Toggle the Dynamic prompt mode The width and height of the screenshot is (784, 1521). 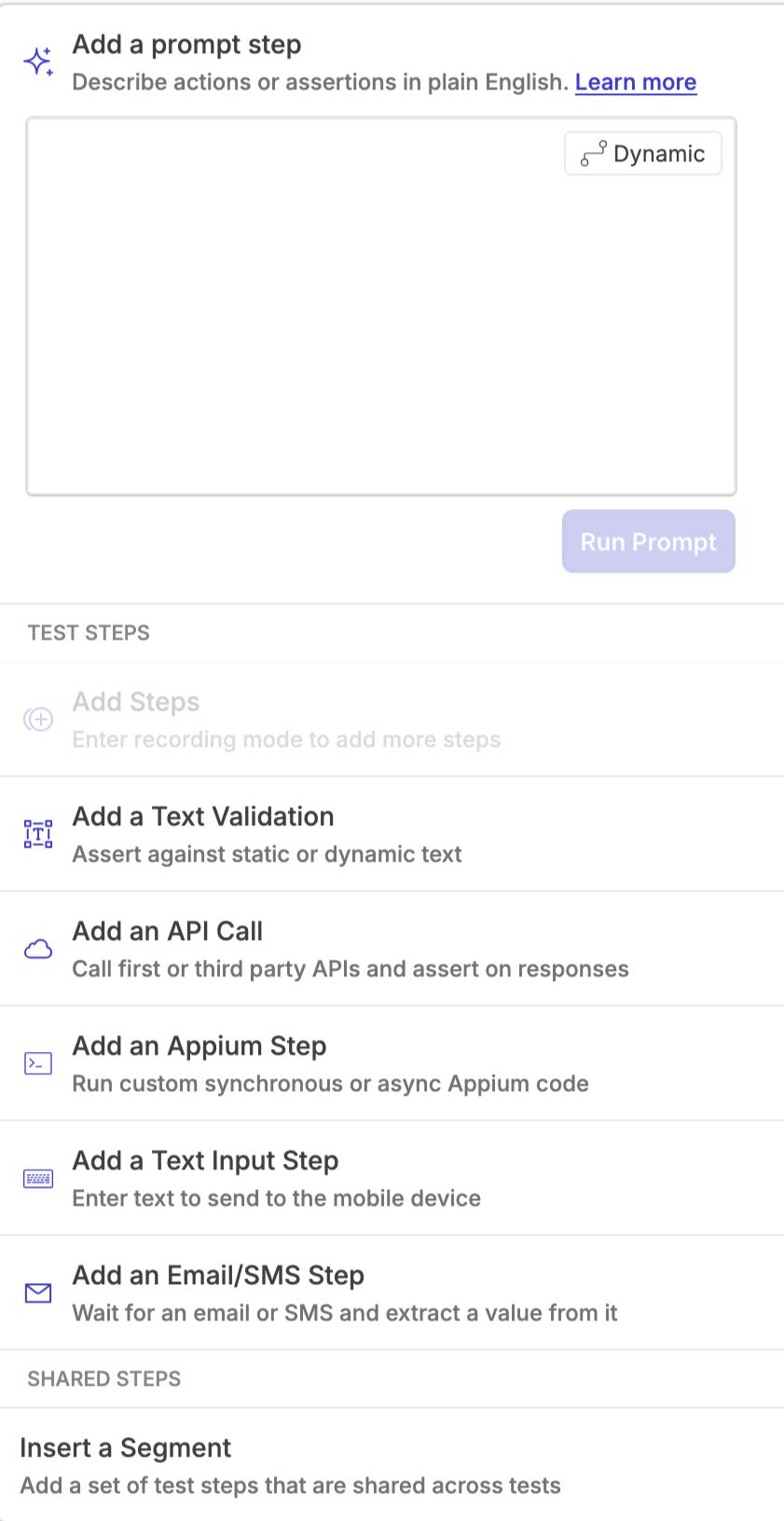pos(643,154)
